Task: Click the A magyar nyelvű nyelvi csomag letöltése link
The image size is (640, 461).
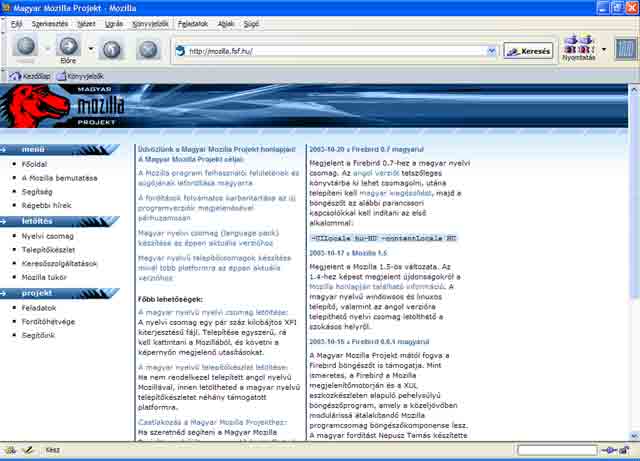Action: coord(213,312)
